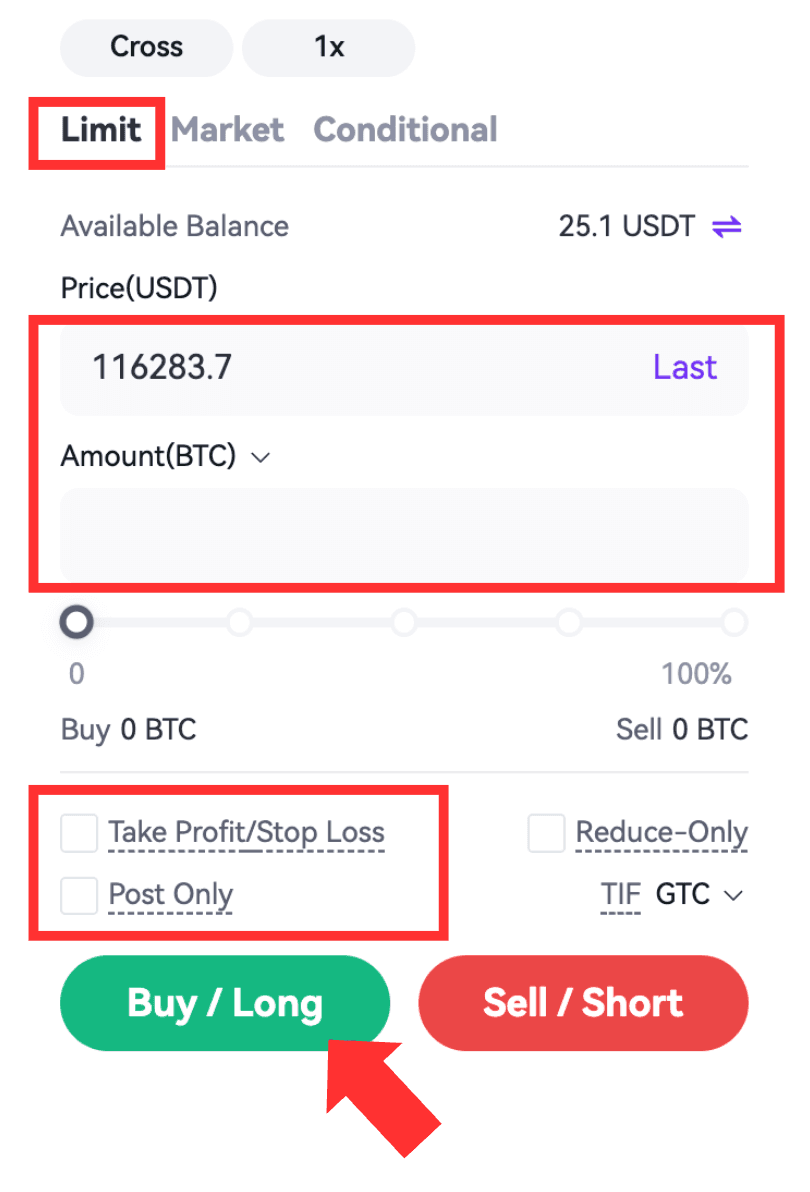Set amount slider to the 100% point
Screen dimensions: 810x1192
[734, 623]
